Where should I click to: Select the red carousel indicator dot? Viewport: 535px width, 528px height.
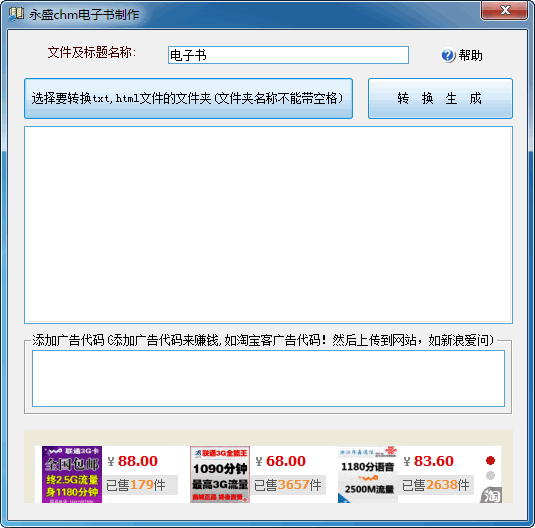pyautogui.click(x=490, y=460)
